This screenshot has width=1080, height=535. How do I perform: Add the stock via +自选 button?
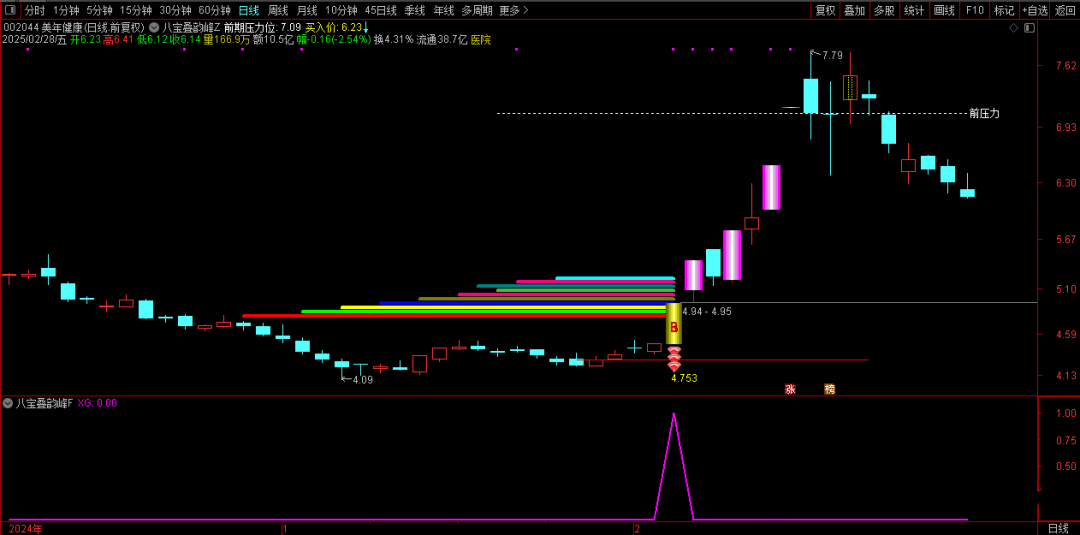pos(1035,10)
